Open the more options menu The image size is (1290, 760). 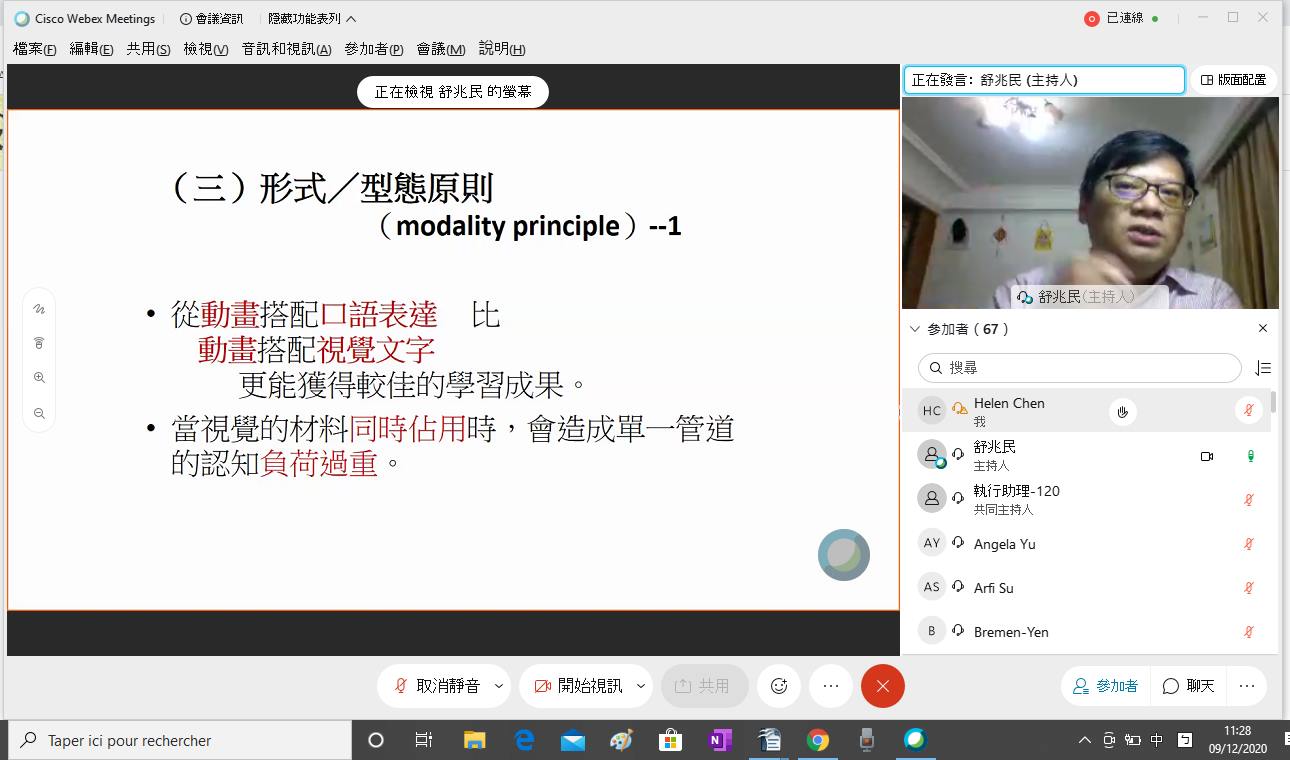(830, 686)
